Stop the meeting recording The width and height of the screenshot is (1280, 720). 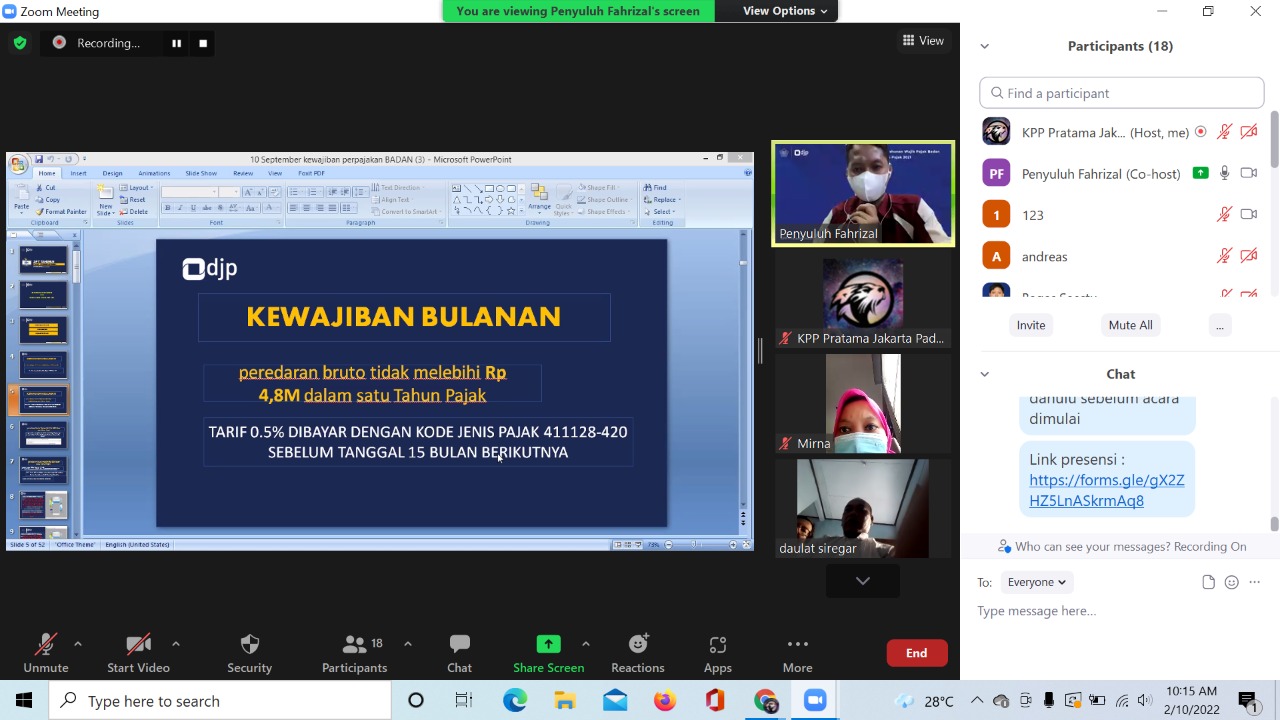[x=203, y=43]
